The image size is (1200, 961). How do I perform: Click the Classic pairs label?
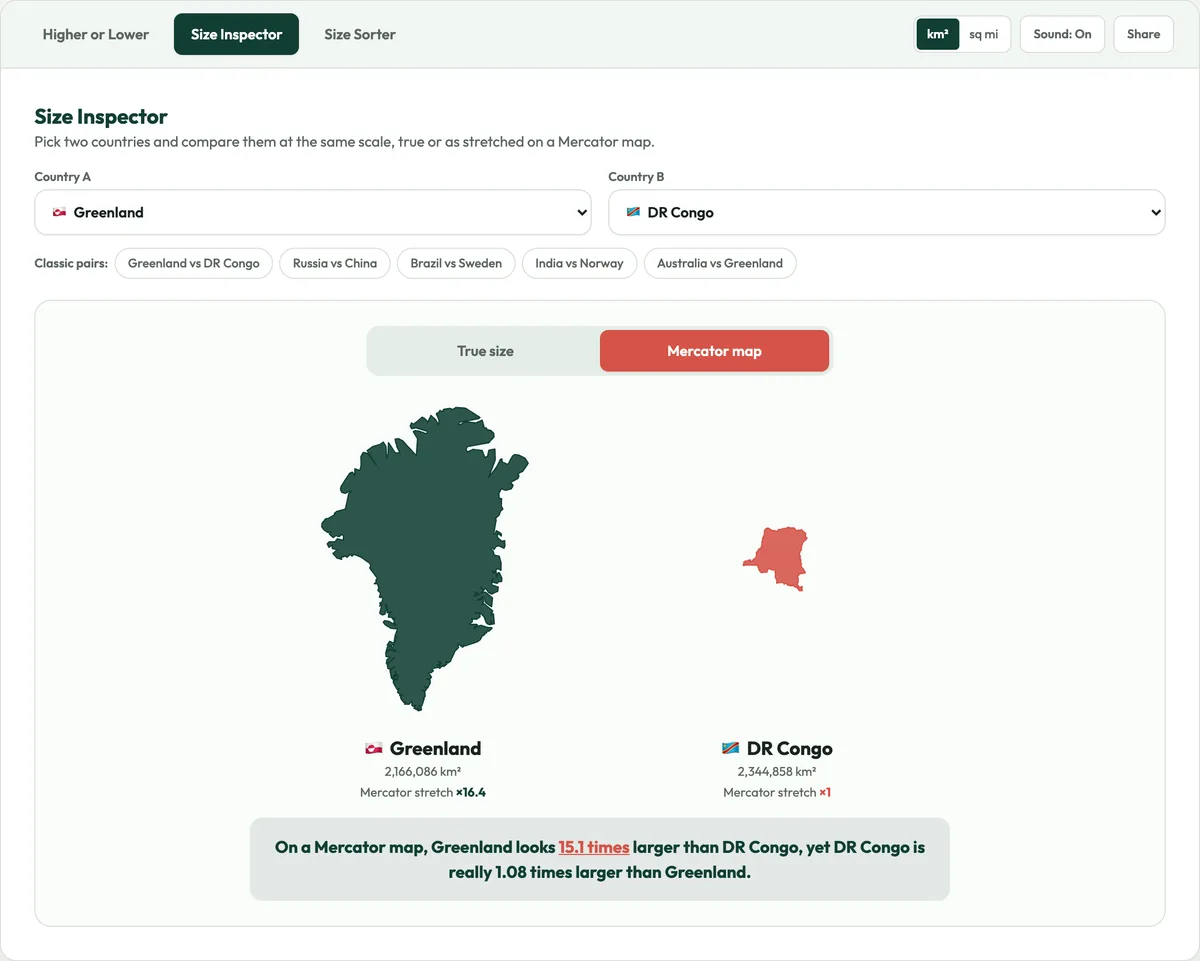[x=71, y=263]
